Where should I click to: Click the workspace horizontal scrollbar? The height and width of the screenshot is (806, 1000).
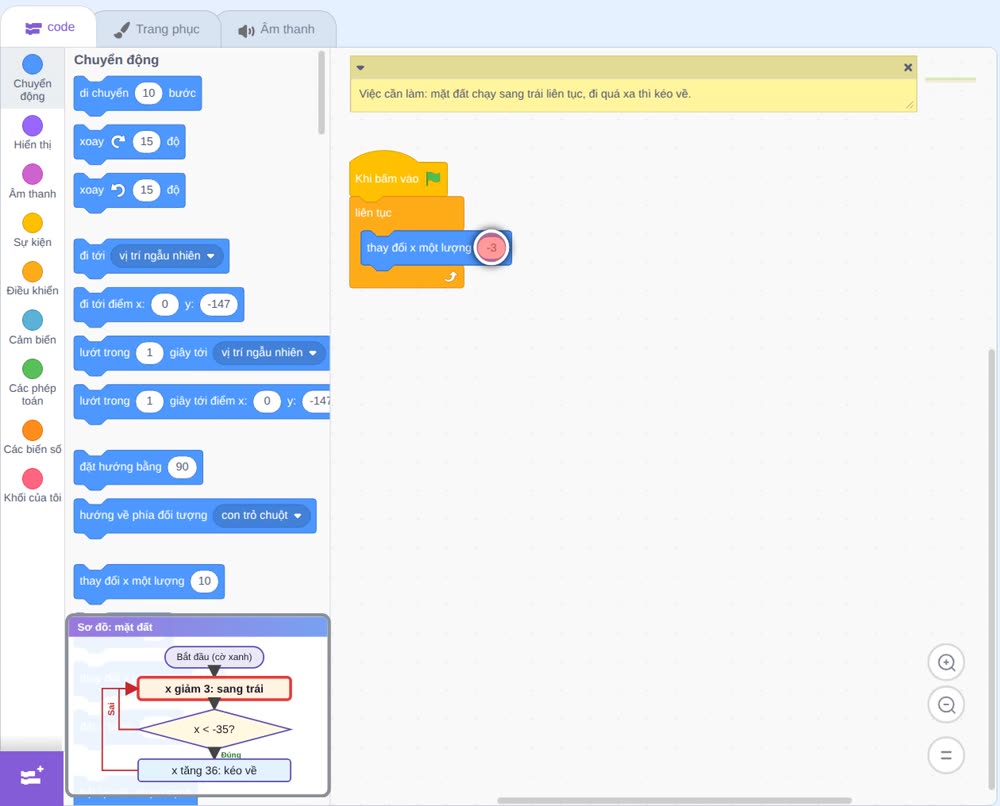click(674, 800)
